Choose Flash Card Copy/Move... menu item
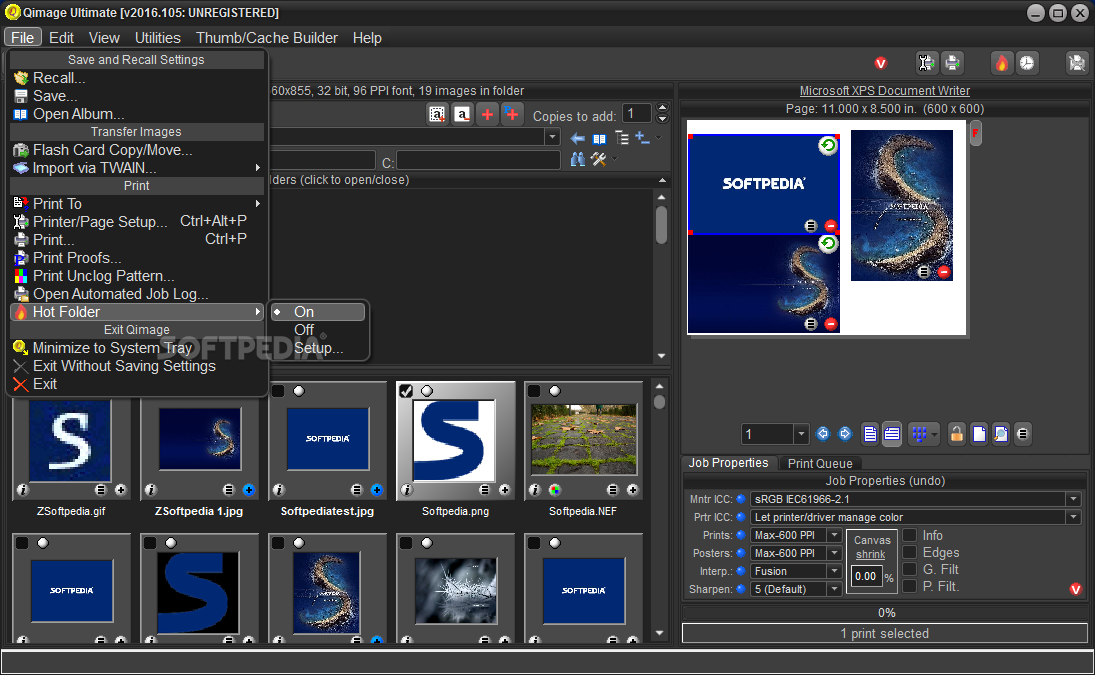Screen dimensions: 1095x675 click(x=137, y=150)
